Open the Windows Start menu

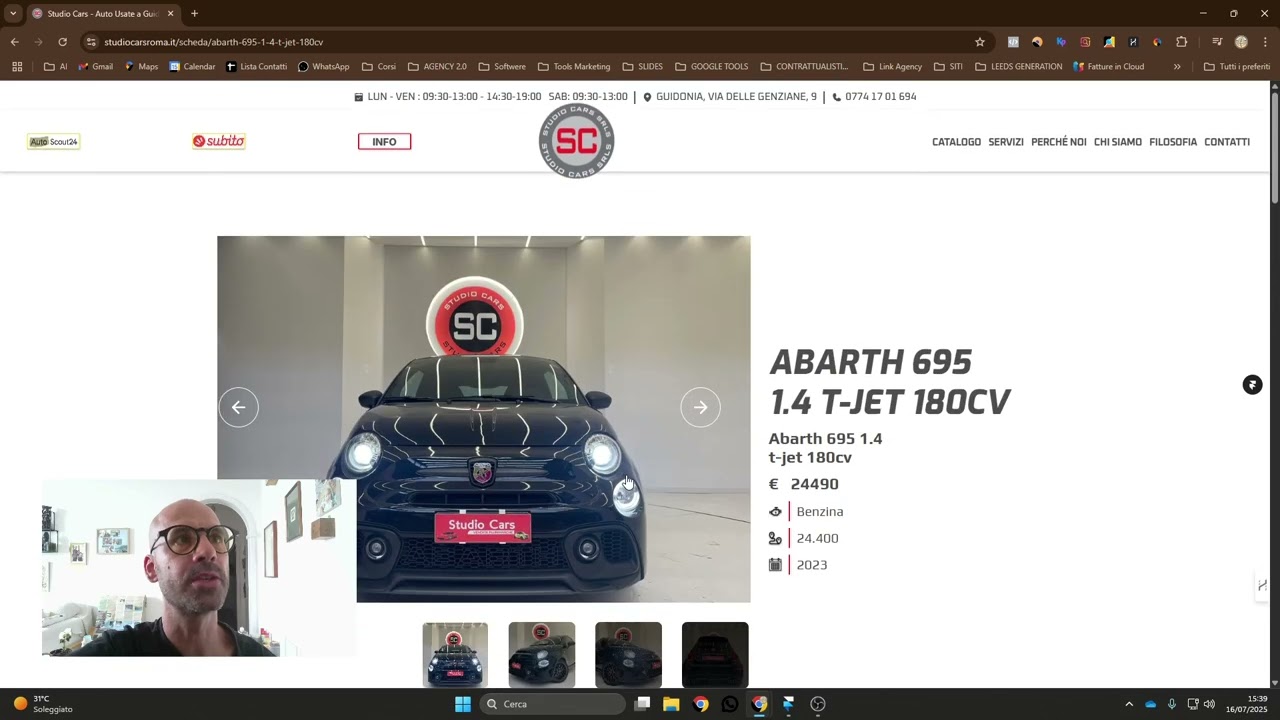pos(463,704)
